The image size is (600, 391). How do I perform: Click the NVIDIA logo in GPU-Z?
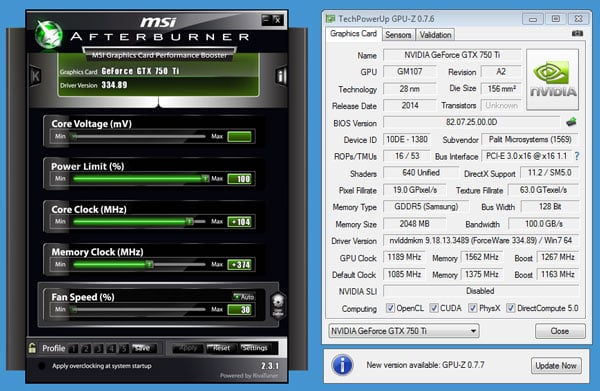[x=553, y=80]
